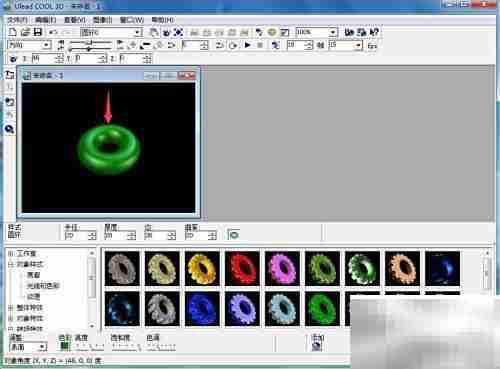Screen dimensions: 500x369
Task: Click the X coordinate input field
Action: click(x=44, y=59)
